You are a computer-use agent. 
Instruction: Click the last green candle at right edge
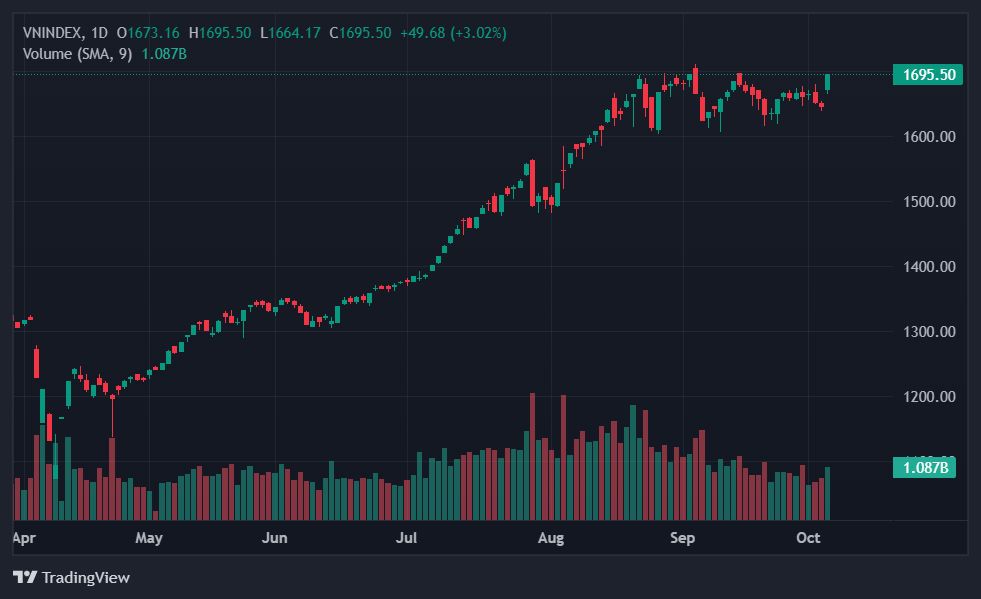(828, 82)
